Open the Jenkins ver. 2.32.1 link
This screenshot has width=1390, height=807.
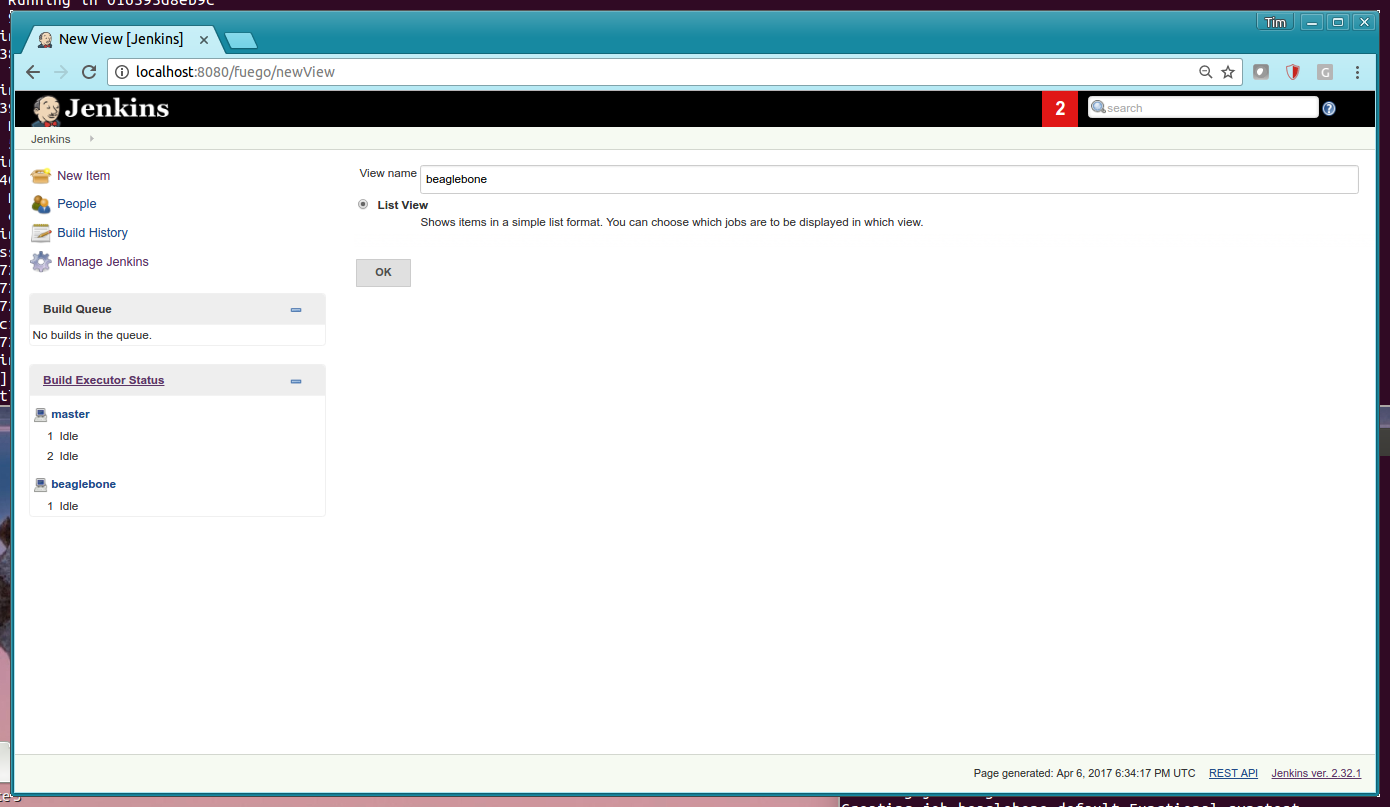click(1316, 773)
